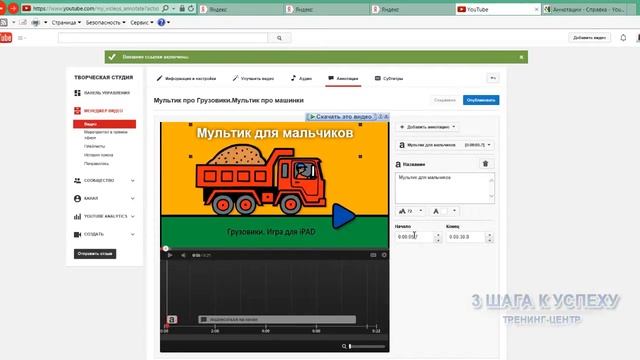Click the annotation text box 'Мультик для мальчиков'

pos(445,188)
